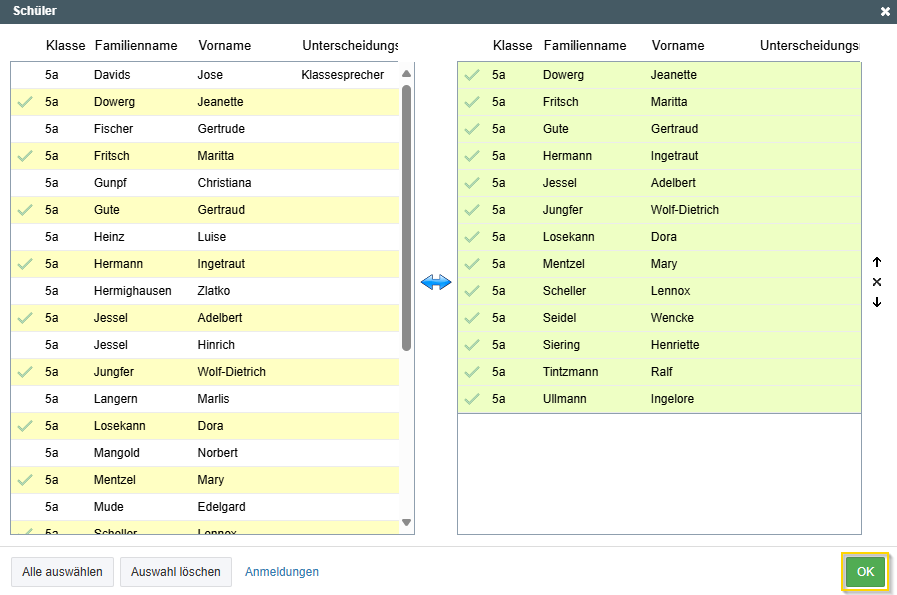Select Dowerg in right list
The height and width of the screenshot is (595, 897).
click(x=659, y=75)
